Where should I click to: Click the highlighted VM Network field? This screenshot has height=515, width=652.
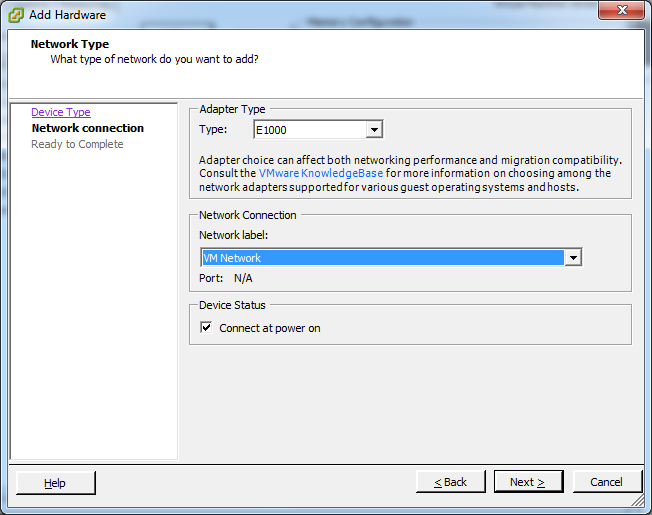(x=383, y=258)
